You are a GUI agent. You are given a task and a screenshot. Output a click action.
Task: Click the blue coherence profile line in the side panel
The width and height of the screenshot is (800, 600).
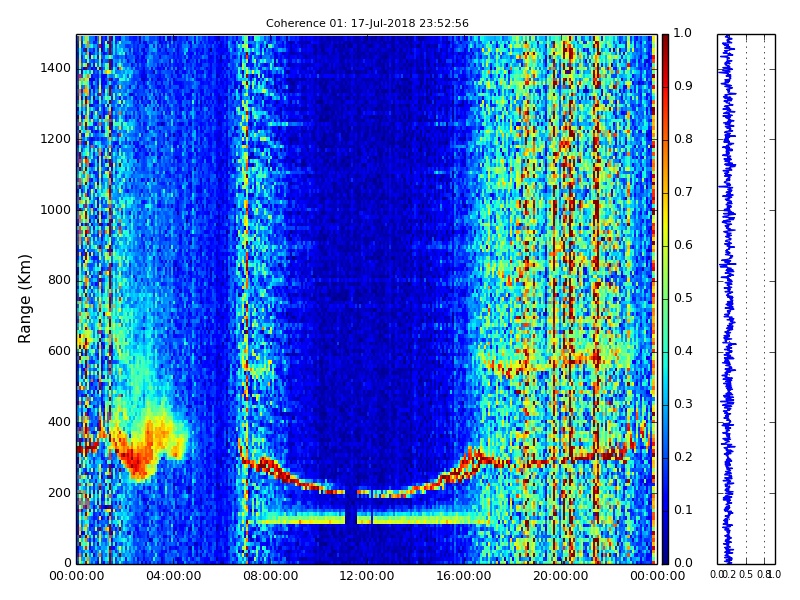(728, 299)
